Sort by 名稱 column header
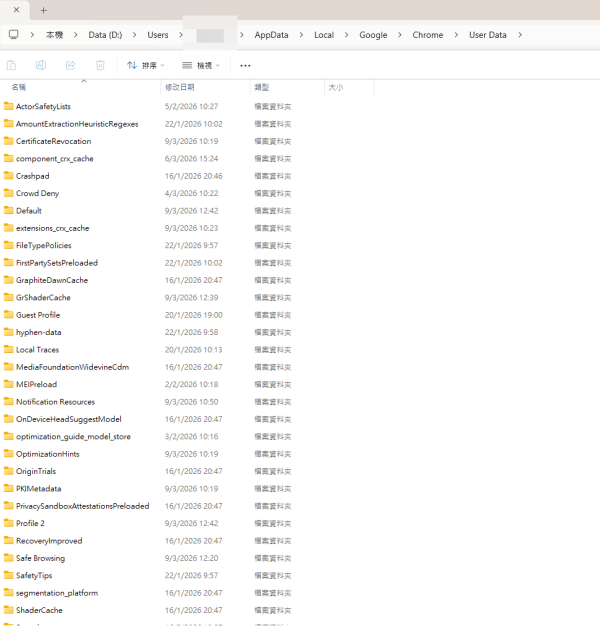Image resolution: width=600 pixels, height=639 pixels. click(18, 88)
